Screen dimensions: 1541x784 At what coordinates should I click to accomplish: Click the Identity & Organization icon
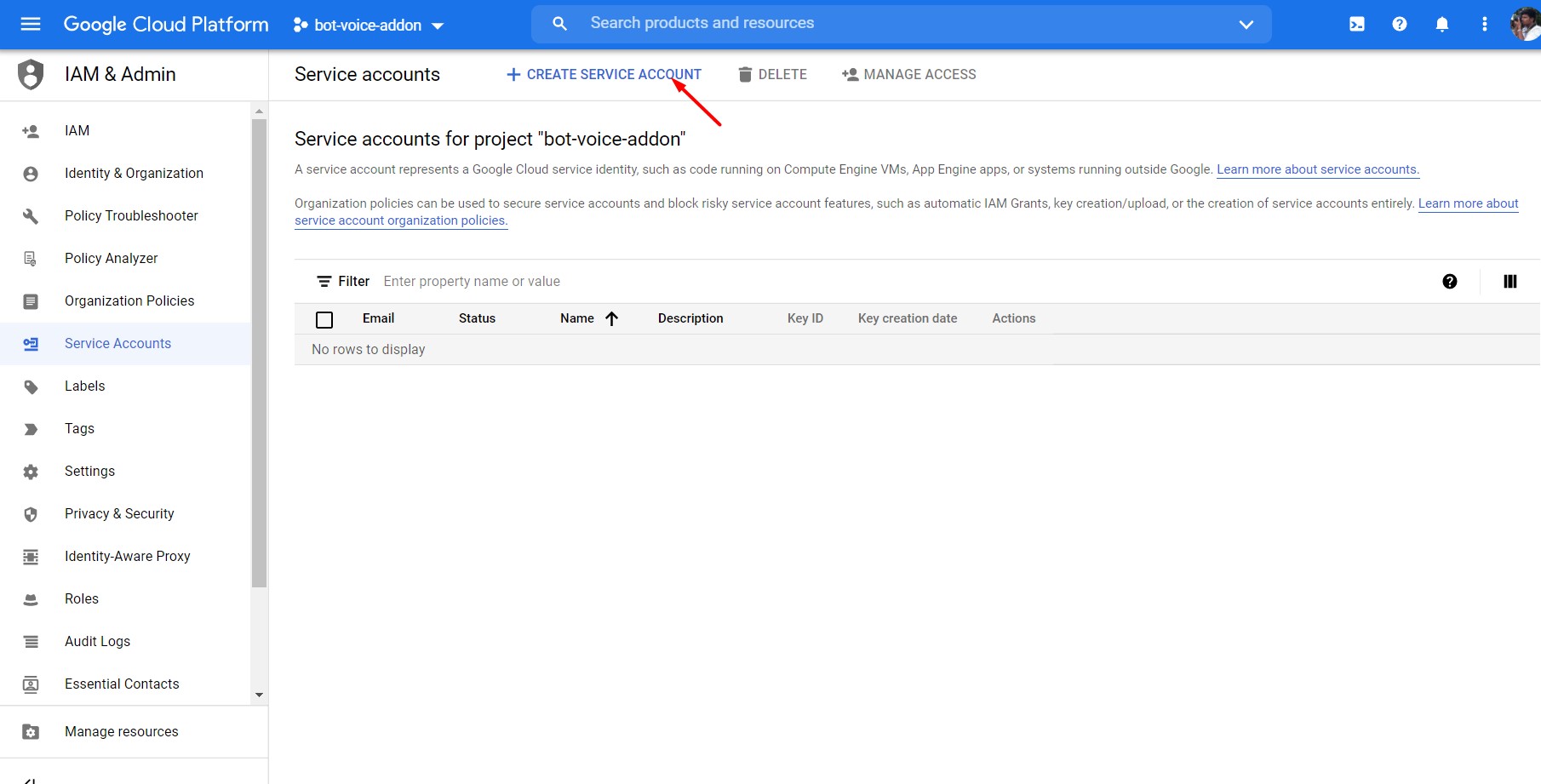(31, 174)
